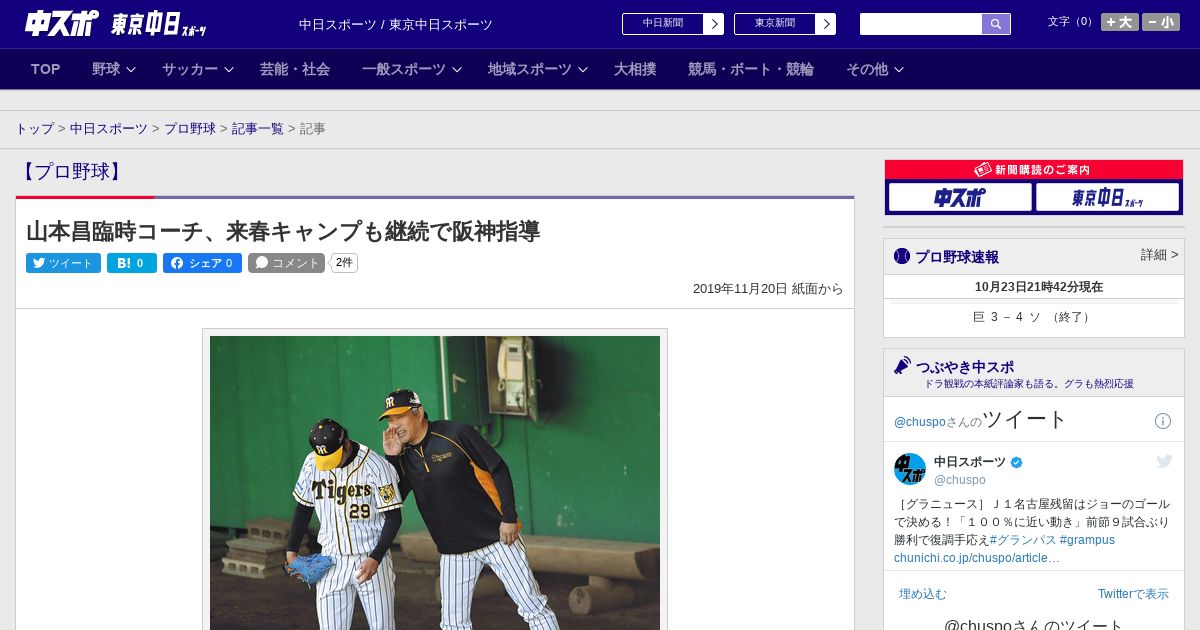Open 大相撲 navigation item
This screenshot has width=1200, height=630.
coord(635,69)
